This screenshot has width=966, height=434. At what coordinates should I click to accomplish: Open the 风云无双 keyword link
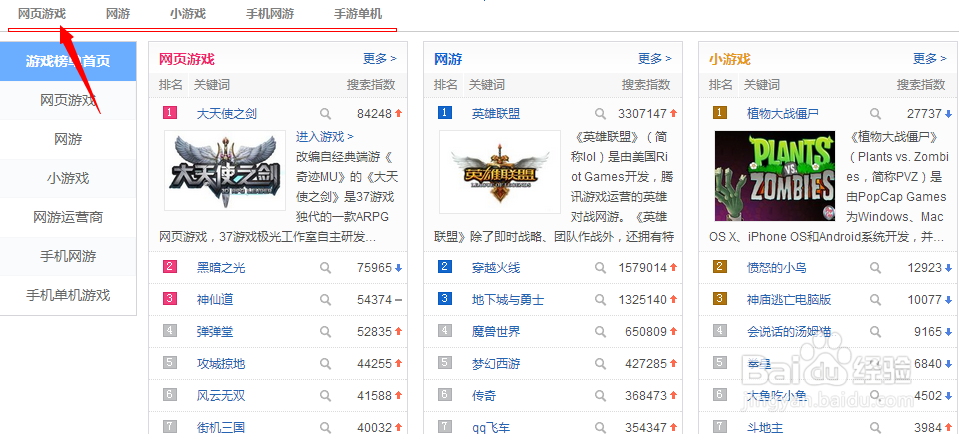221,396
